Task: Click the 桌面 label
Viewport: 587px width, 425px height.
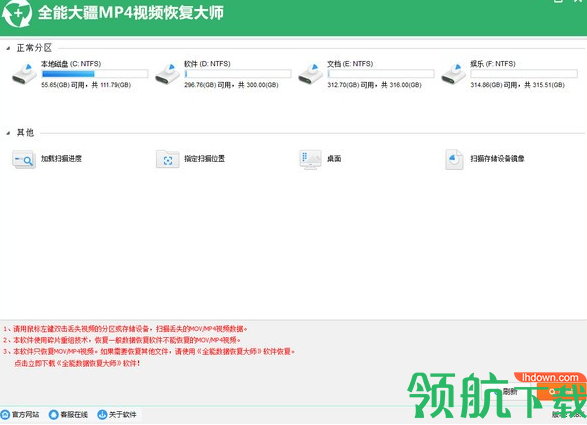Action: tap(334, 159)
